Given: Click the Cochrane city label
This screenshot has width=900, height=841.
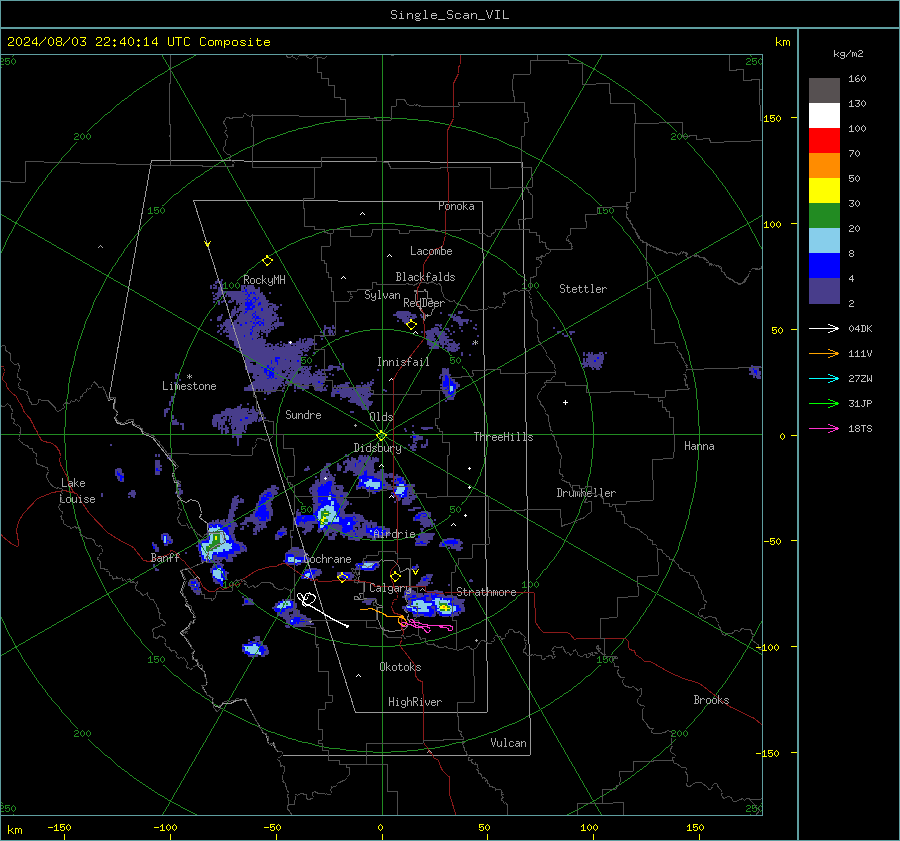Looking at the screenshot, I should [327, 559].
